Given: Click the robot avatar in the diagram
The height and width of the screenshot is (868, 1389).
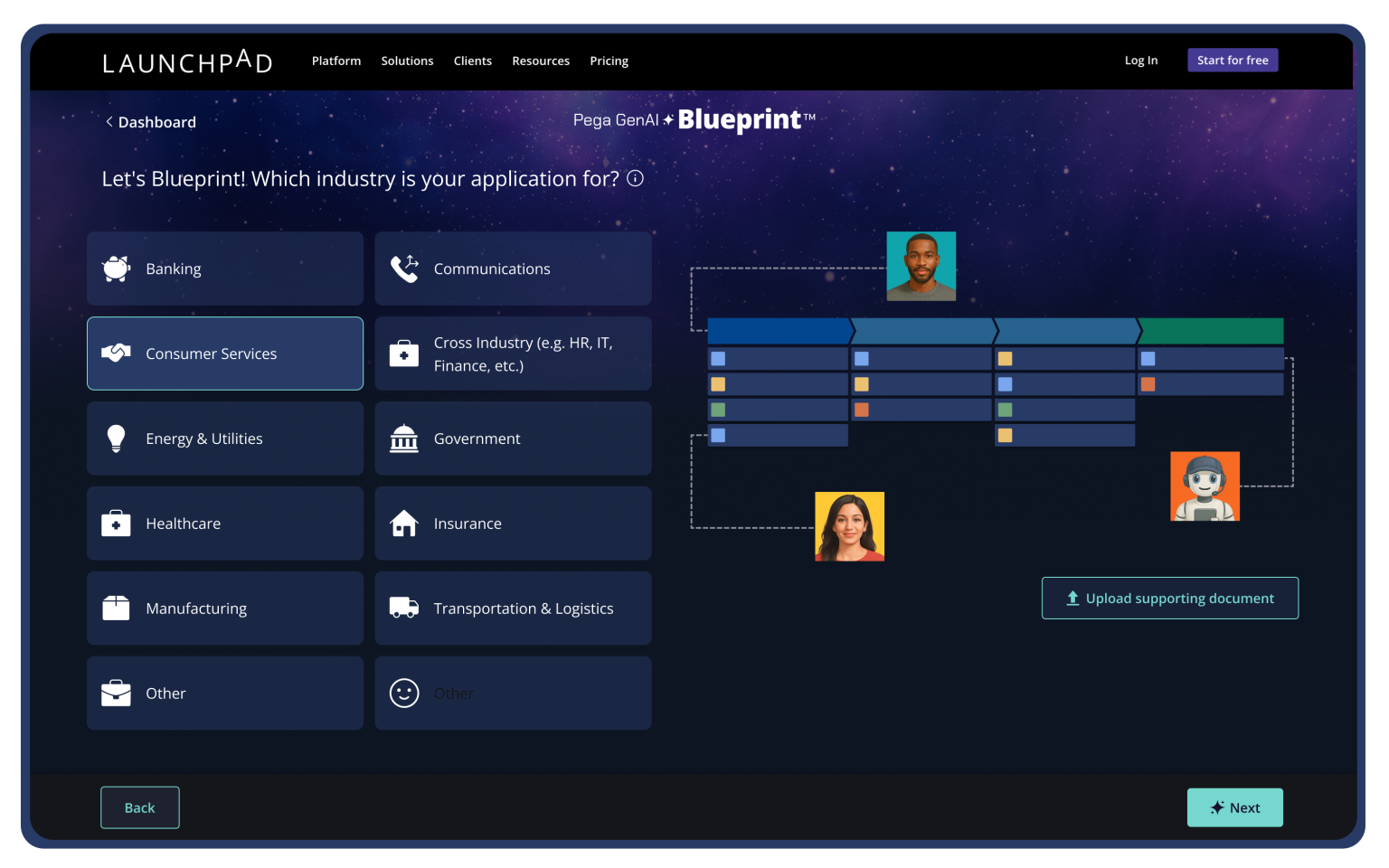Looking at the screenshot, I should pyautogui.click(x=1205, y=486).
